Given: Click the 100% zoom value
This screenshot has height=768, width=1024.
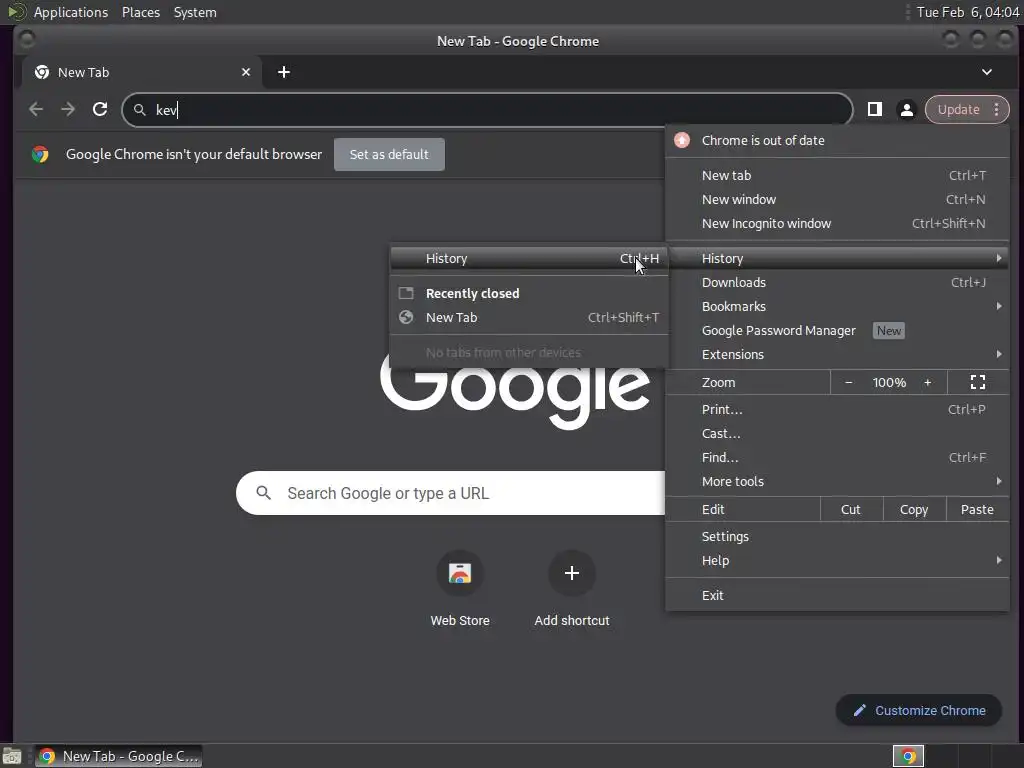Looking at the screenshot, I should tap(889, 382).
